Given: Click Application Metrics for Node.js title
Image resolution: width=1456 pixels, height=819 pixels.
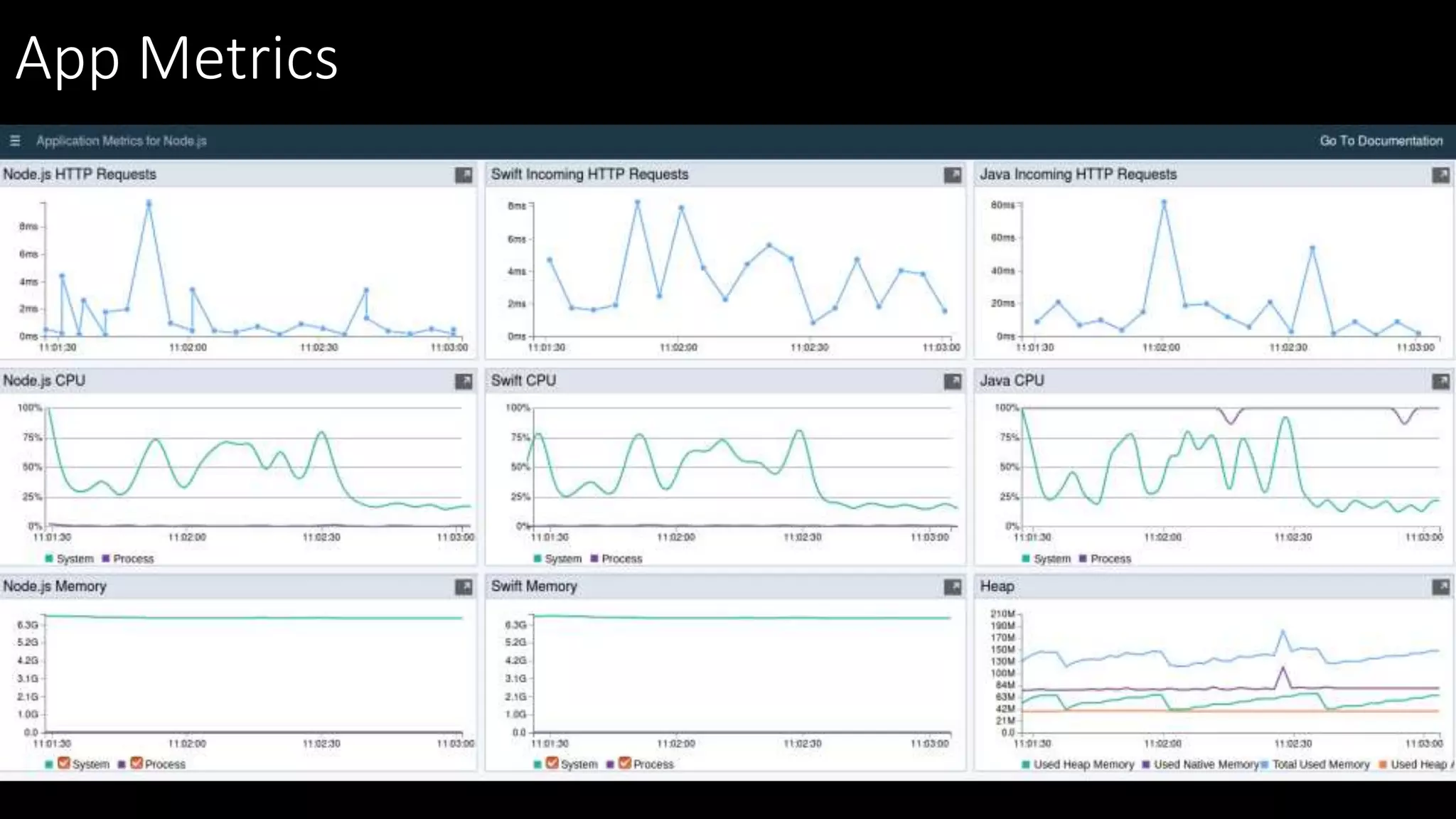Looking at the screenshot, I should [121, 141].
